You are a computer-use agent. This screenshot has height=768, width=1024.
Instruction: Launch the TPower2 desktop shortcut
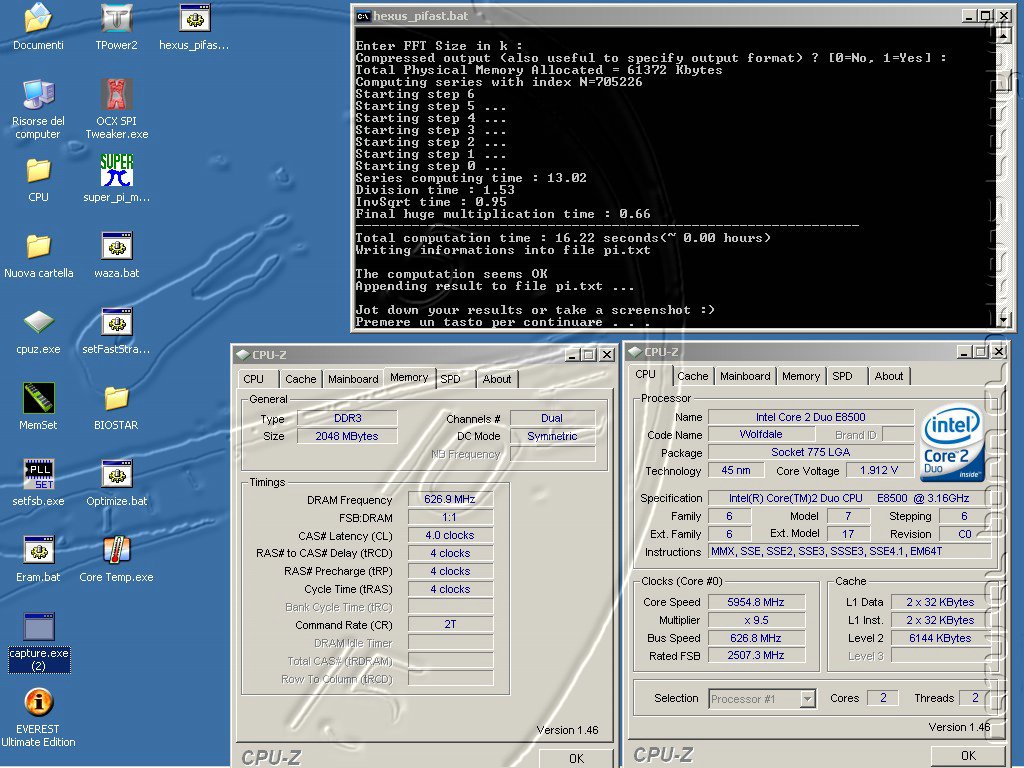[x=117, y=19]
